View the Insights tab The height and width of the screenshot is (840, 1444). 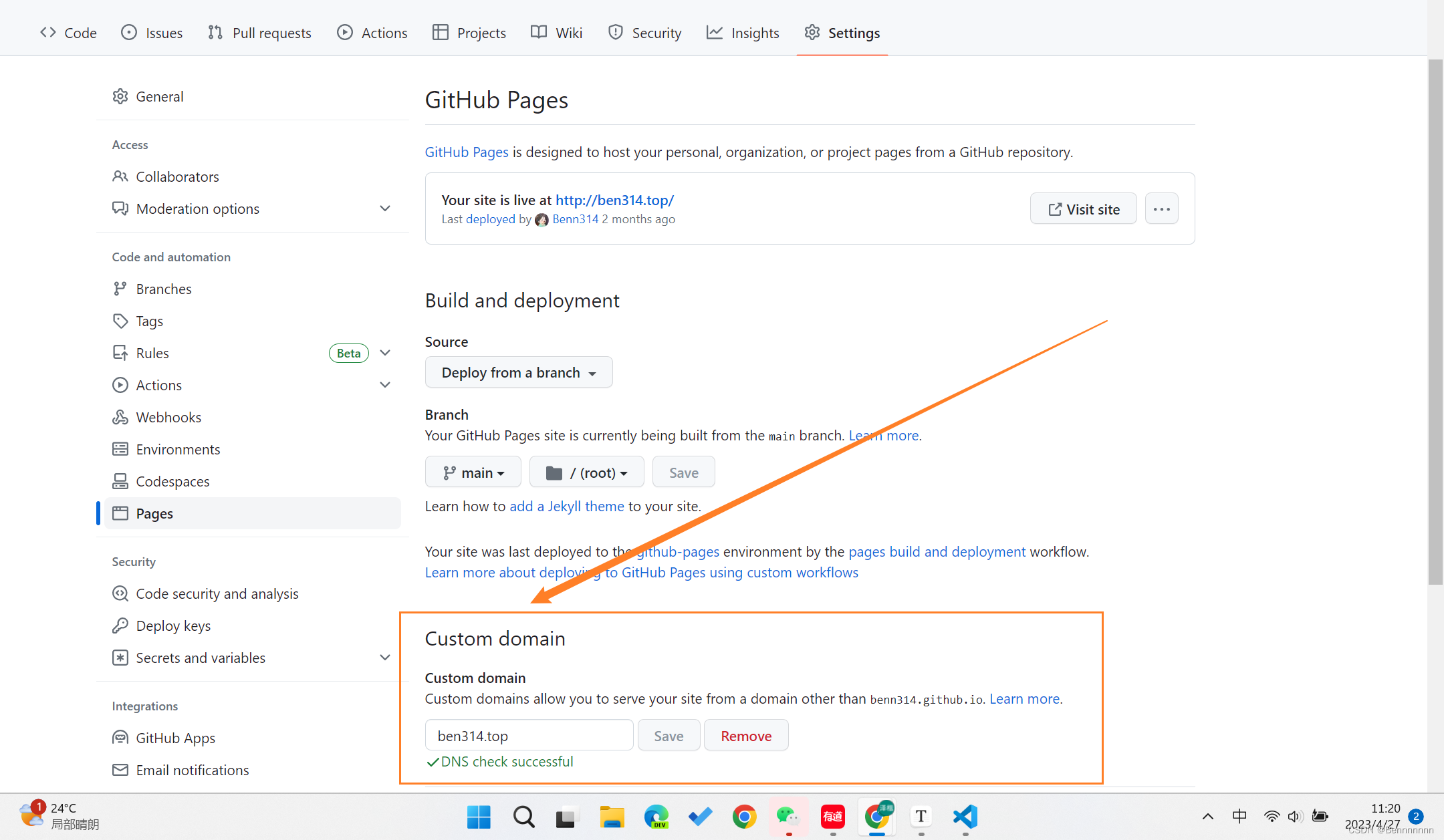pos(743,33)
